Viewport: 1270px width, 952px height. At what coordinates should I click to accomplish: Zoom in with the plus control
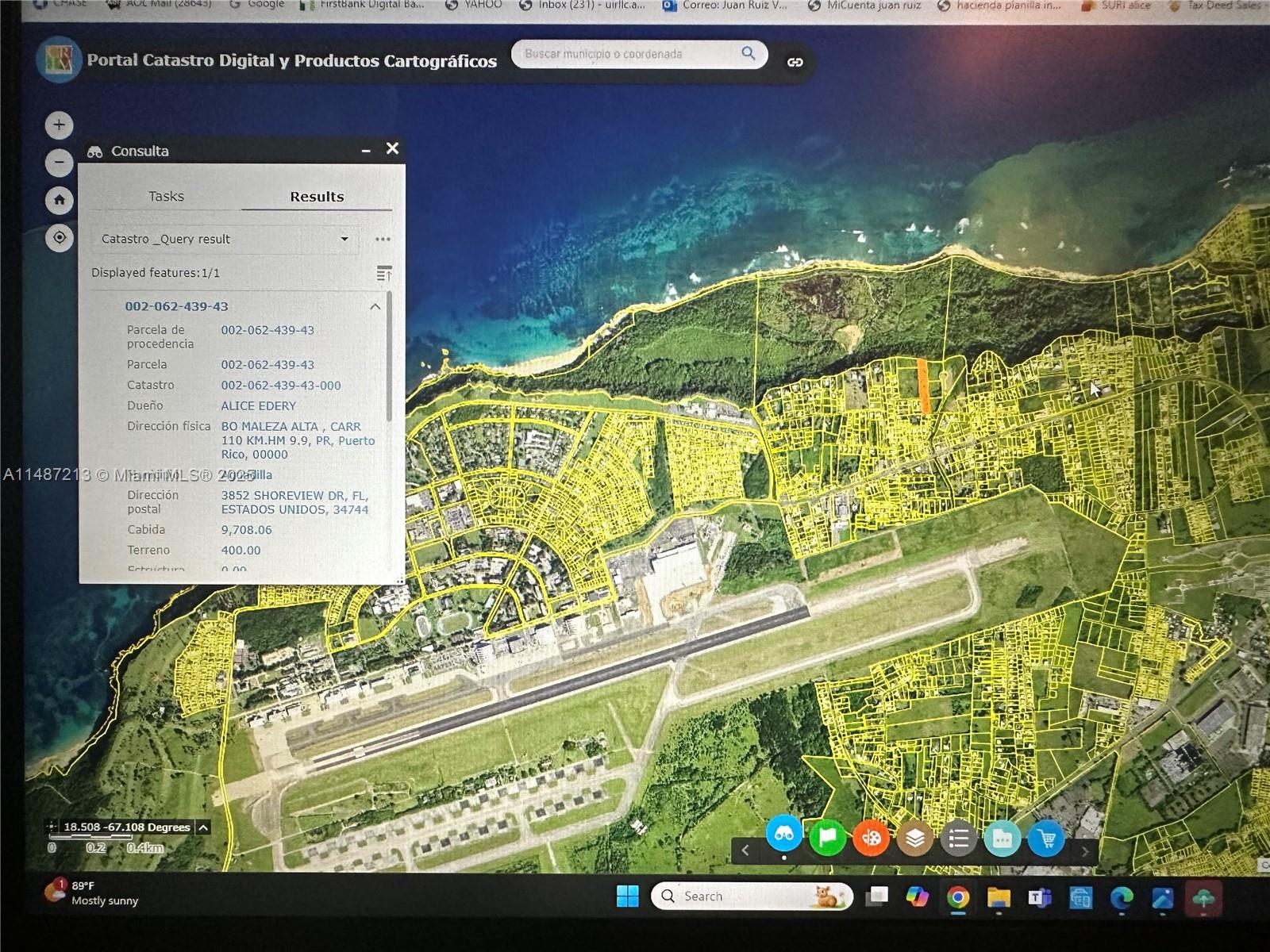point(59,125)
